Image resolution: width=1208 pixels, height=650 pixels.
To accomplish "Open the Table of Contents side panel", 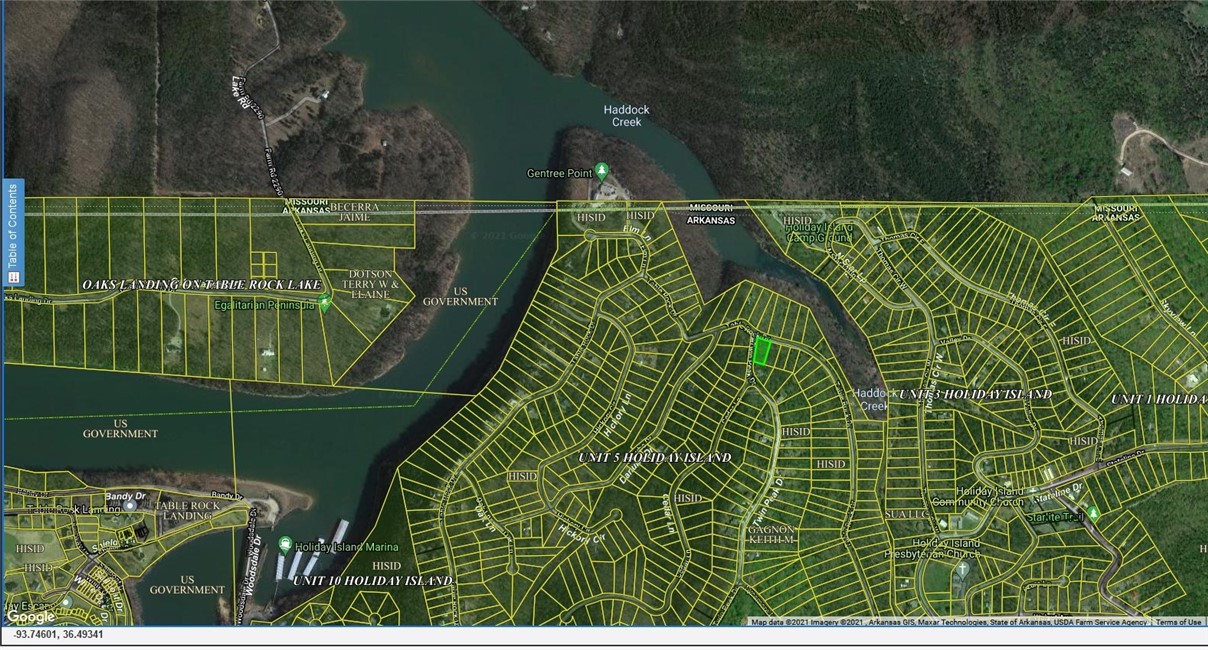I will click(12, 233).
